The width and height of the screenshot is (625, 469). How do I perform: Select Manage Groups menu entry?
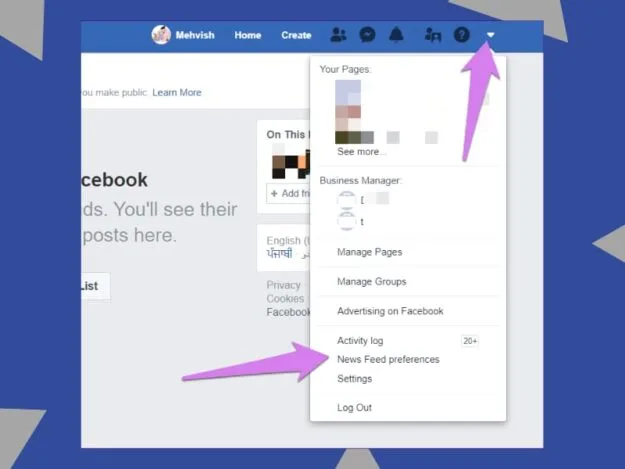tap(371, 282)
